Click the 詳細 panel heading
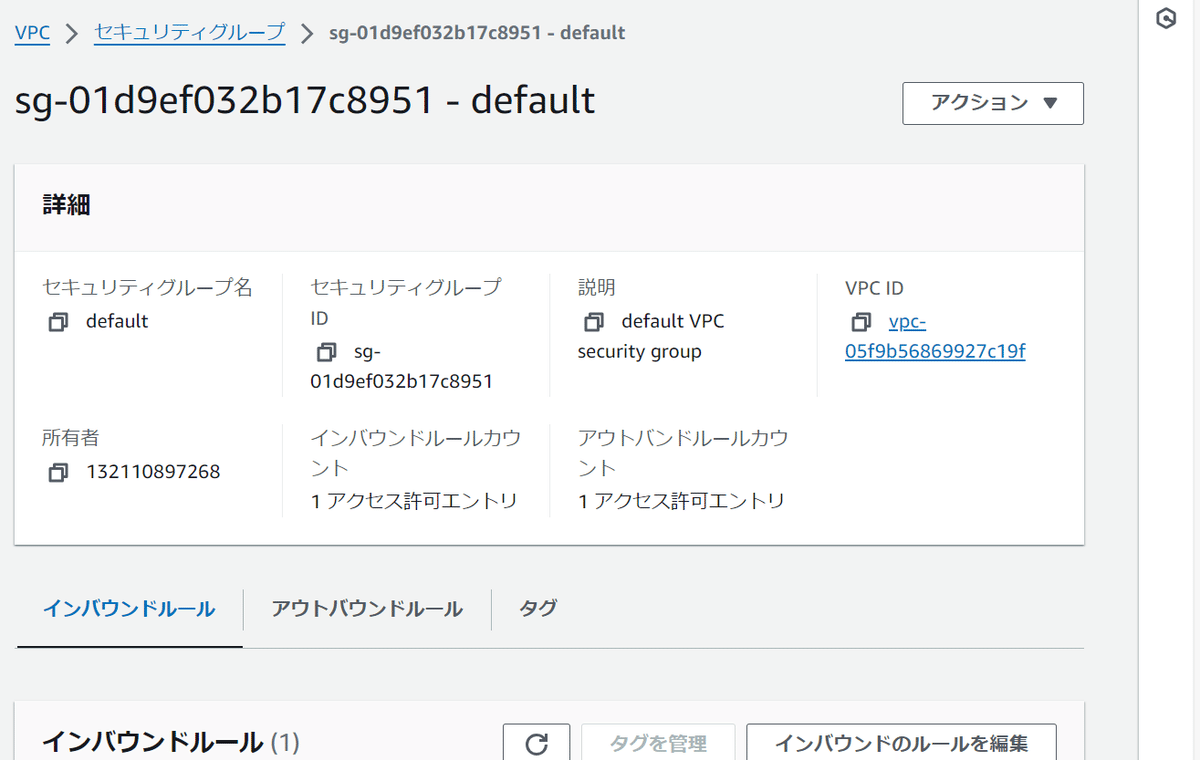 point(66,206)
